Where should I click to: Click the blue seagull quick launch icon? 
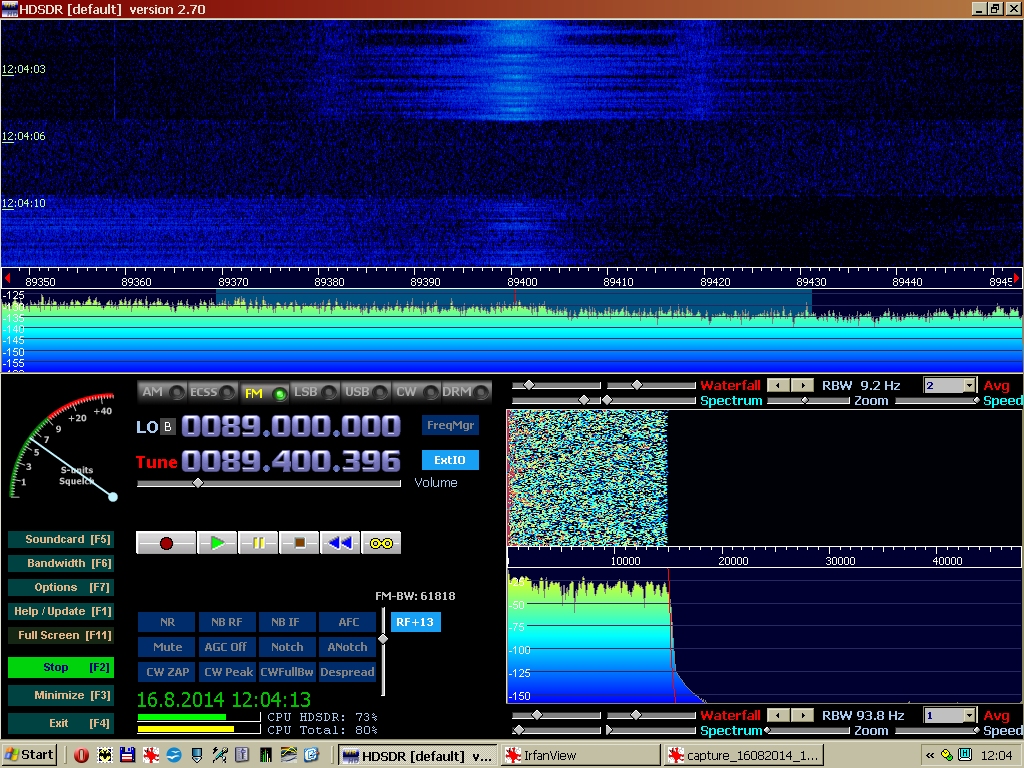click(x=174, y=756)
